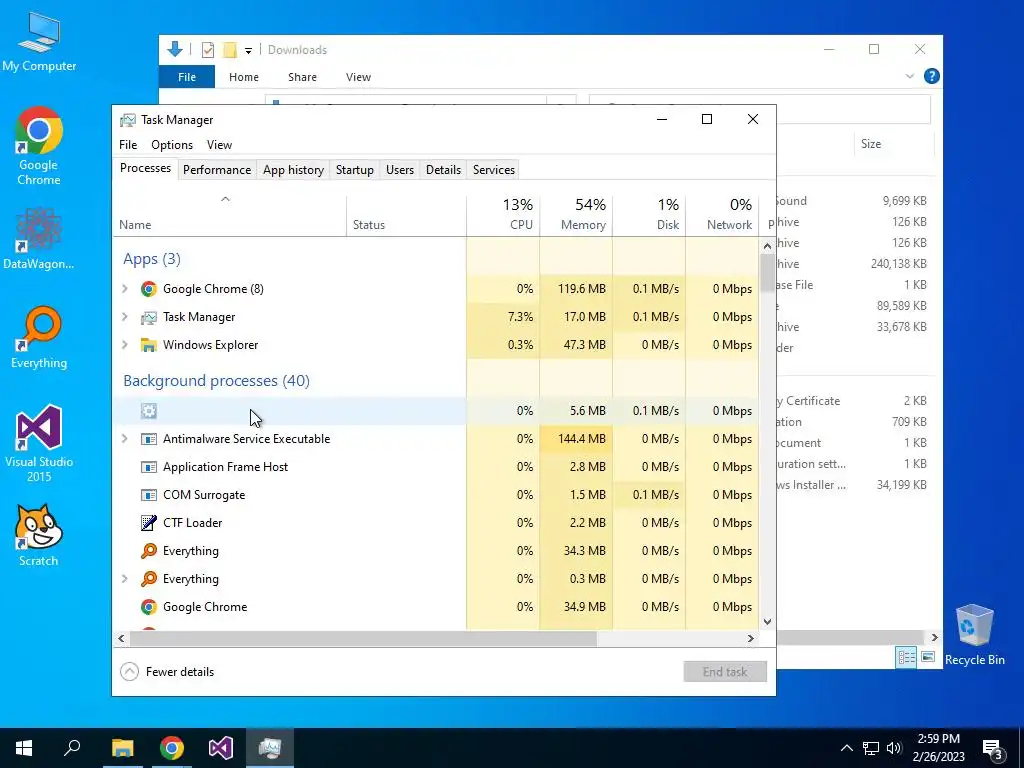
Task: Click the CTF Loader process icon
Action: point(149,522)
